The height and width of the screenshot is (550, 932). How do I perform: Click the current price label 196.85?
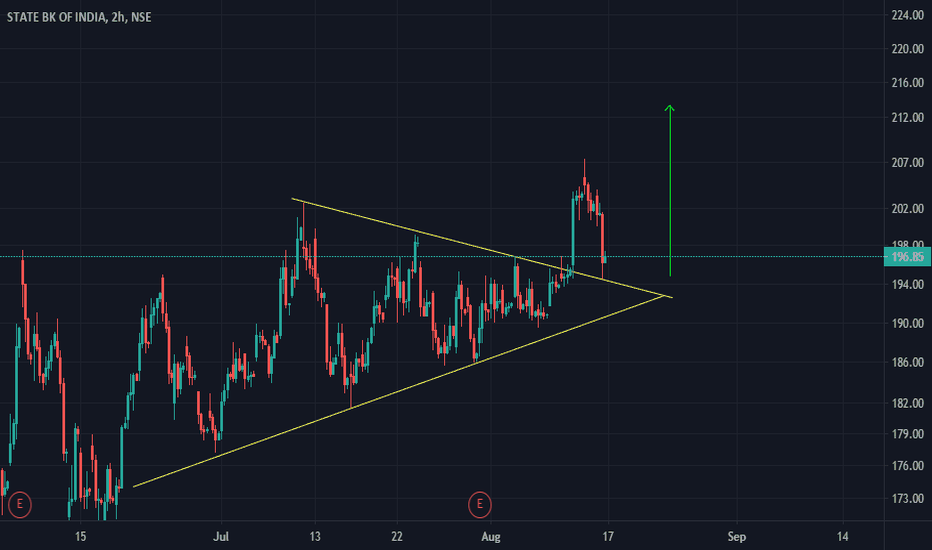click(x=908, y=257)
